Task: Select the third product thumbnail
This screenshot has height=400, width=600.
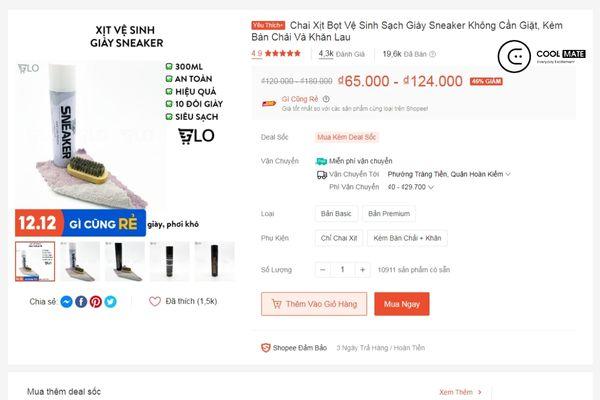Action: 125,261
